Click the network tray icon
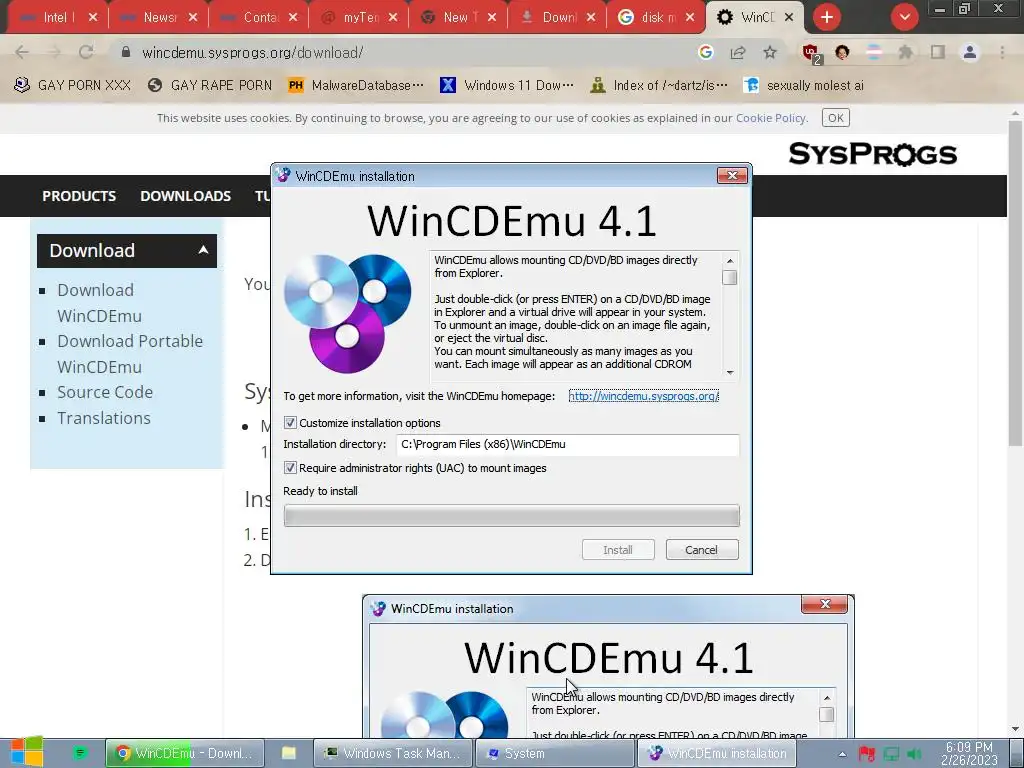The height and width of the screenshot is (768, 1024). pos(891,754)
